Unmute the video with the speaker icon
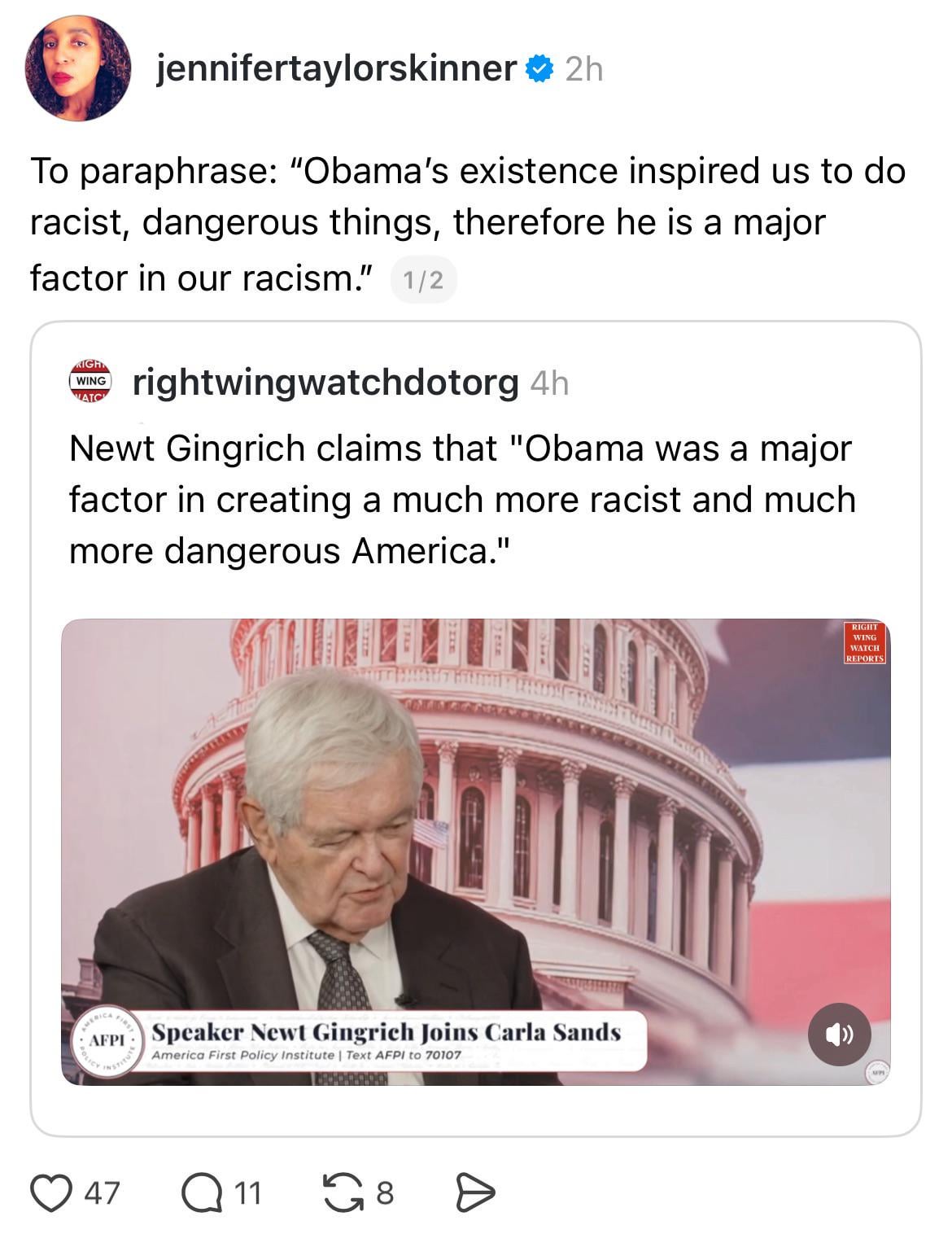Screen dimensions: 952x1247 point(839,1034)
